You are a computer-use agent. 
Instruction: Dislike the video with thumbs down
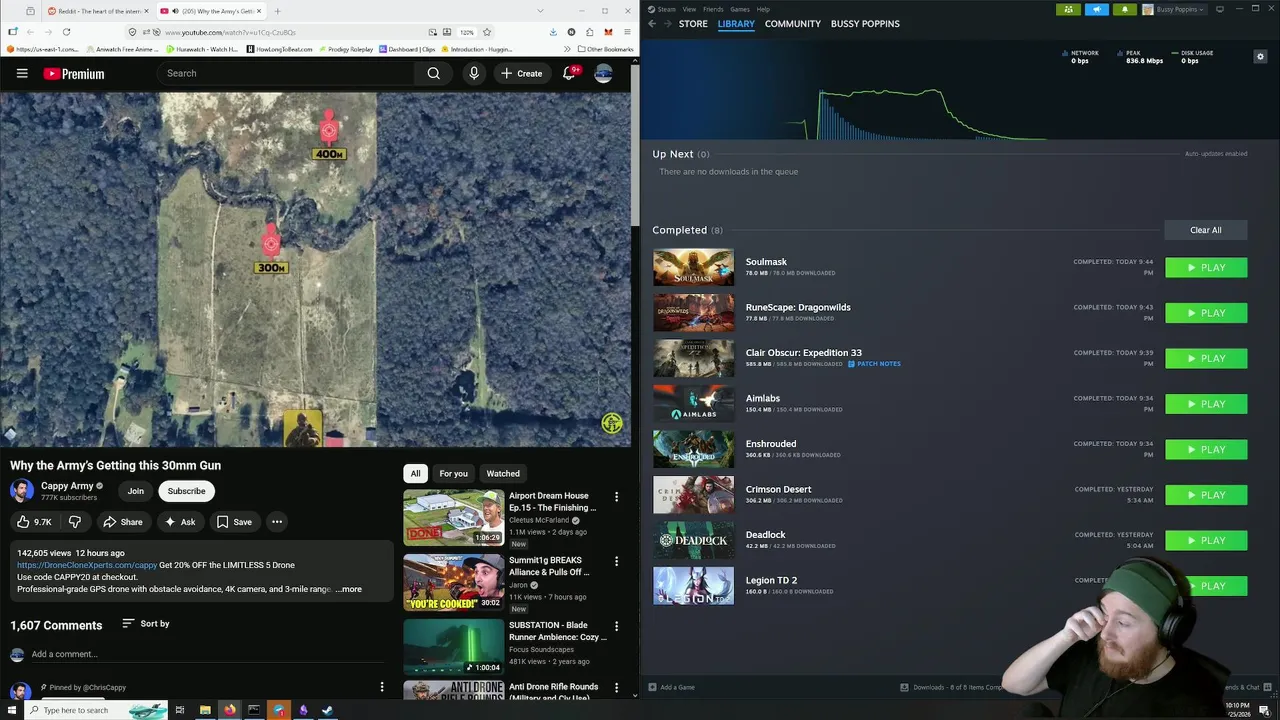(75, 522)
